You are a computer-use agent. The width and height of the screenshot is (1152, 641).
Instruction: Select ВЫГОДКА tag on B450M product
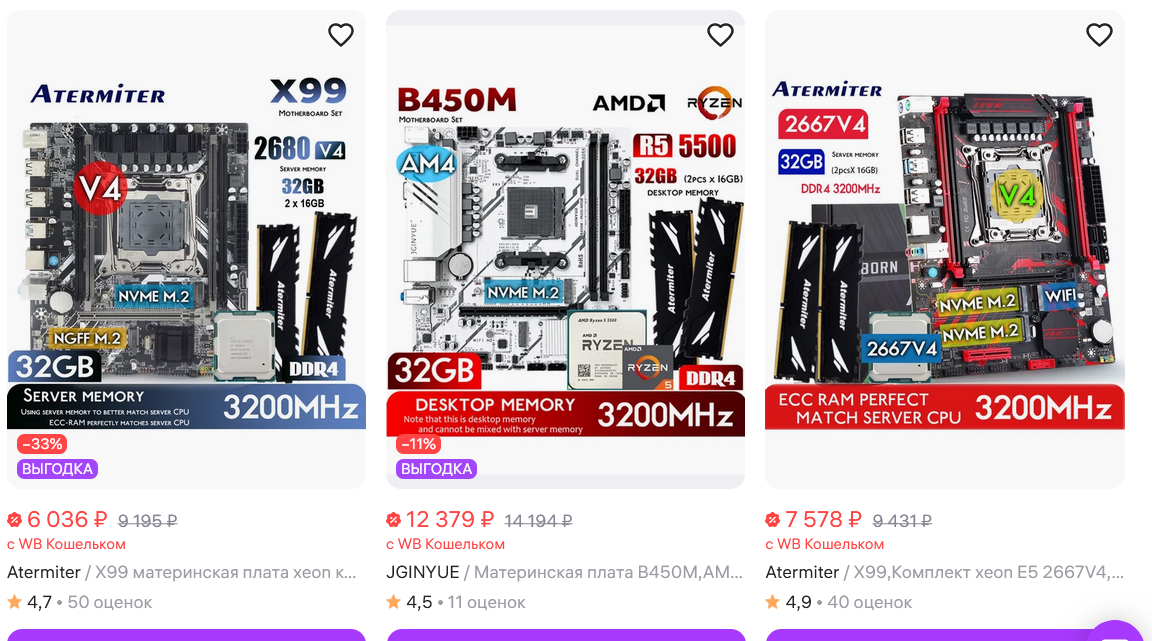click(x=436, y=469)
